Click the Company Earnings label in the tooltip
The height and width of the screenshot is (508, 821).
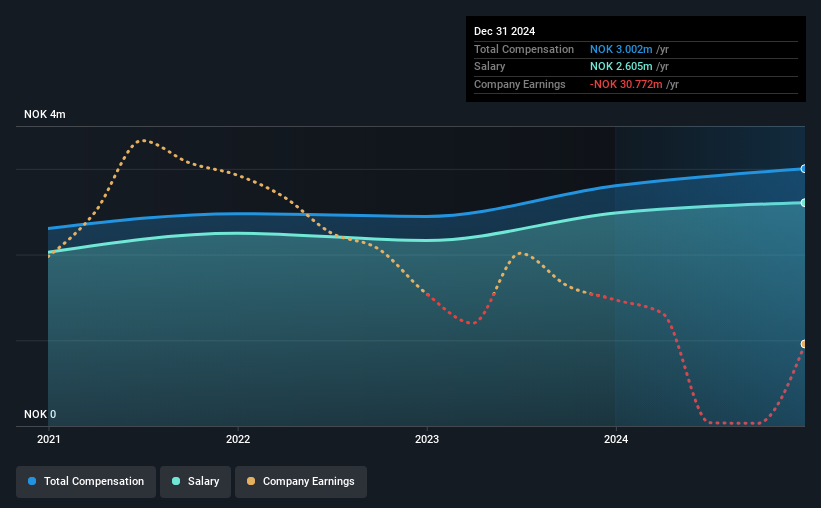tap(519, 84)
